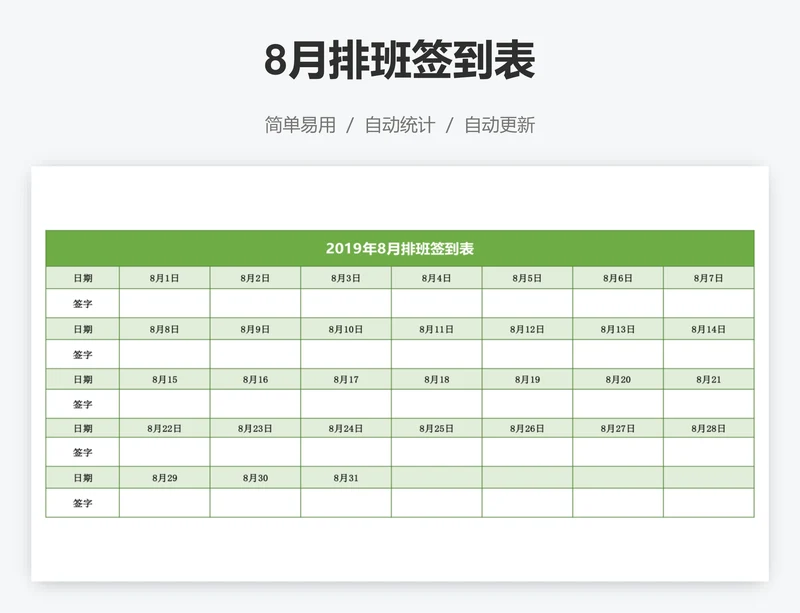Viewport: 800px width, 613px height.
Task: Select the 8月20 date cell
Action: (618, 379)
